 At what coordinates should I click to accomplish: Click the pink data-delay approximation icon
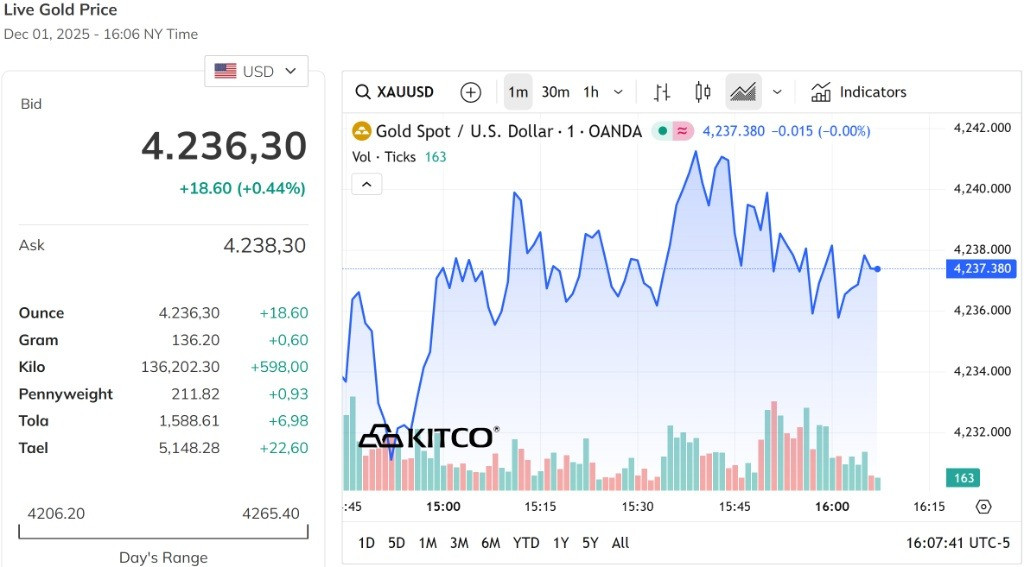click(x=682, y=131)
